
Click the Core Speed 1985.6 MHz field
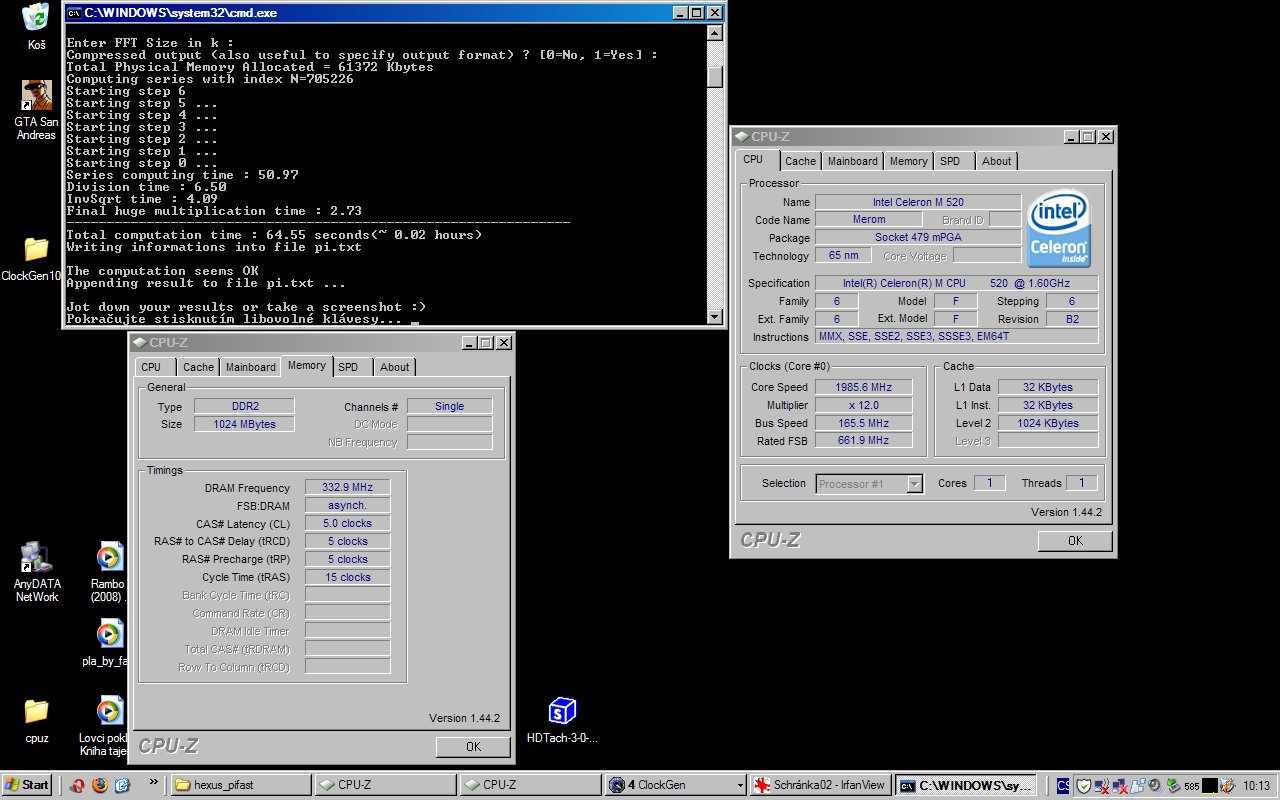coord(864,387)
